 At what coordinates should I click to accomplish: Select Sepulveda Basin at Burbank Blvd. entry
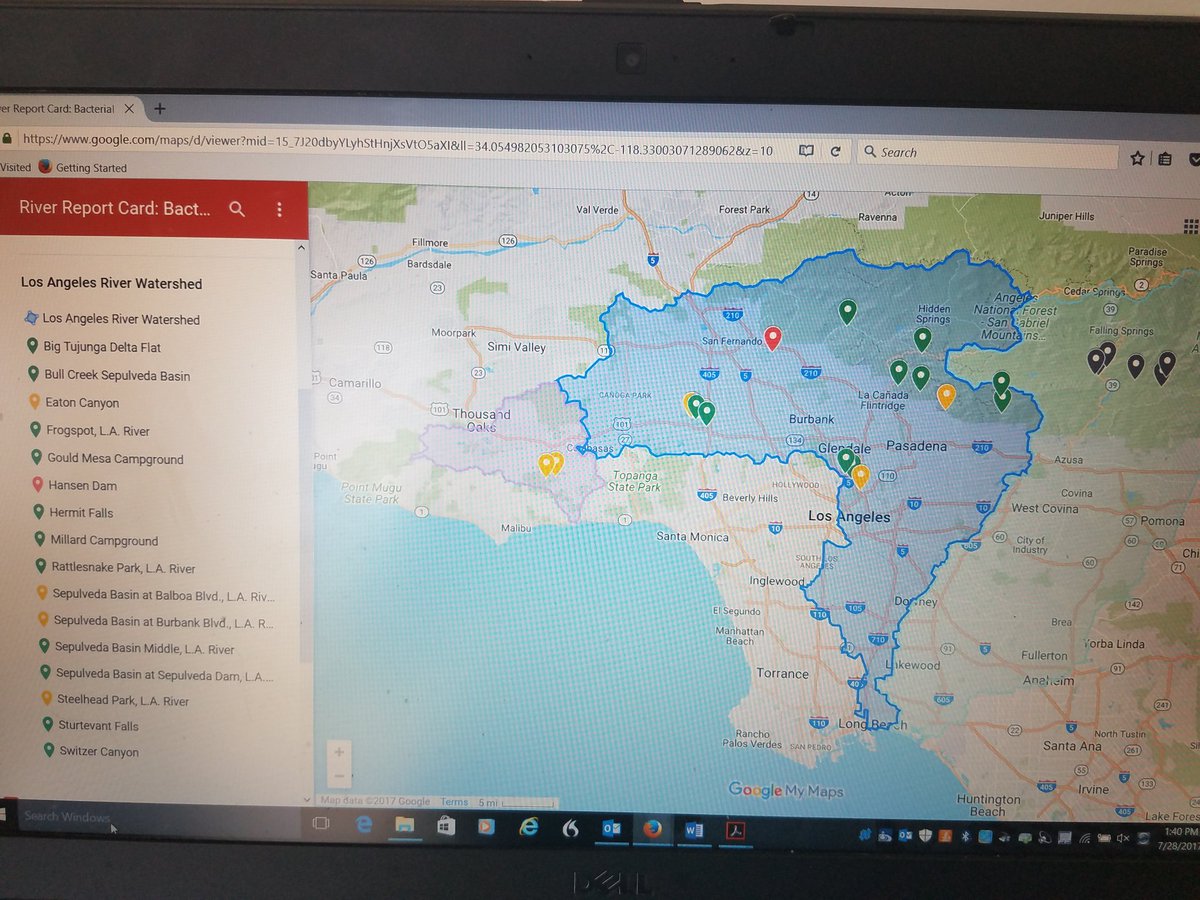tap(155, 622)
